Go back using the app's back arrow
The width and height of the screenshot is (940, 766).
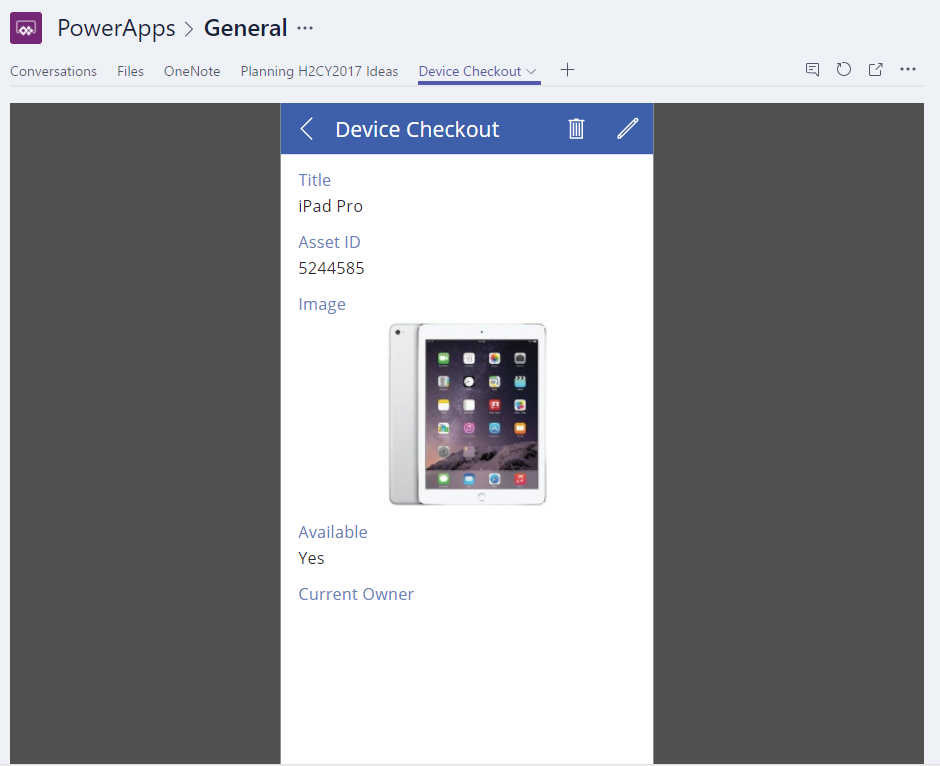(x=306, y=128)
